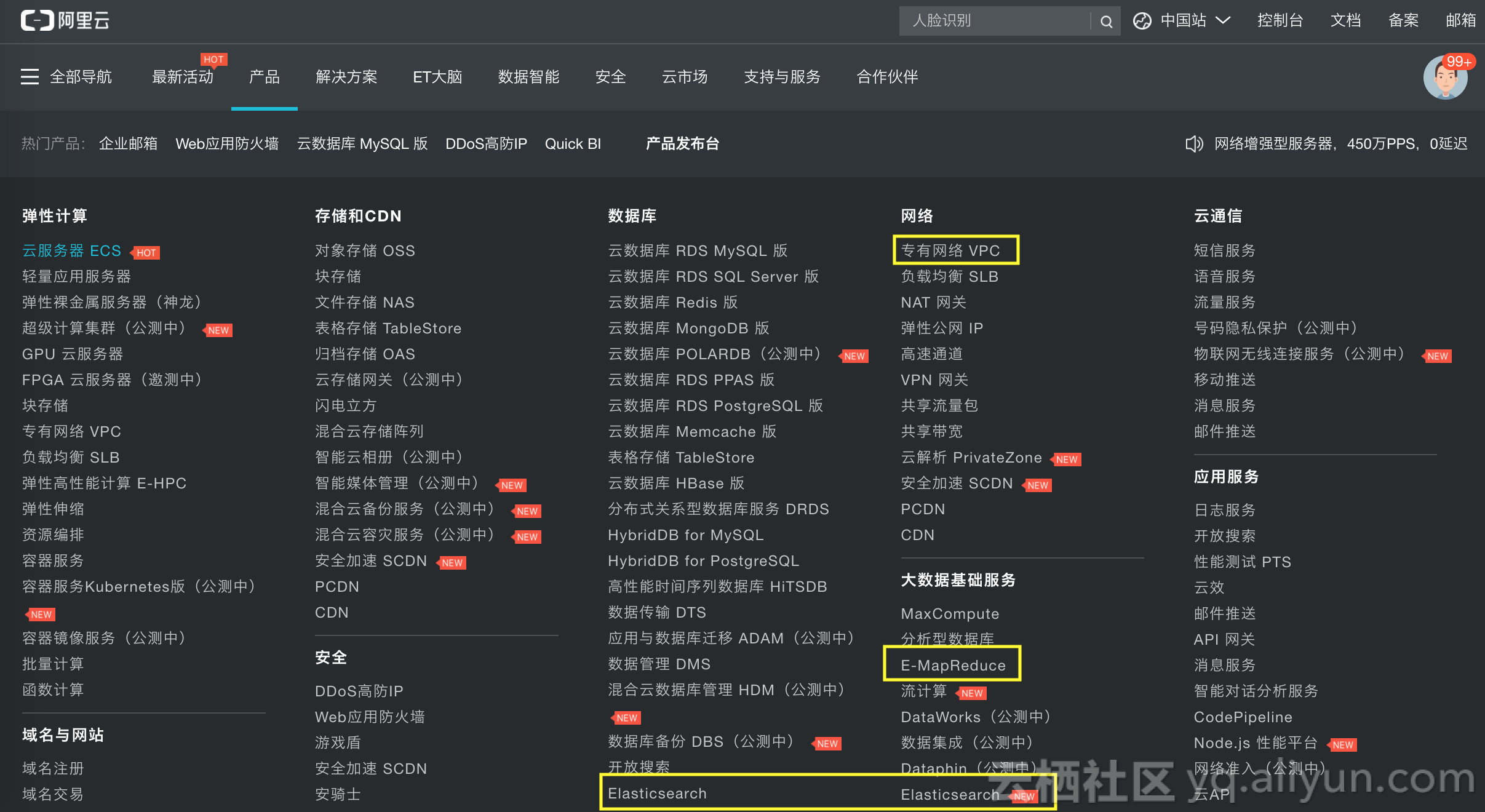Open 轻量应用服务器 product
Screen dimensions: 1485x812
77,277
